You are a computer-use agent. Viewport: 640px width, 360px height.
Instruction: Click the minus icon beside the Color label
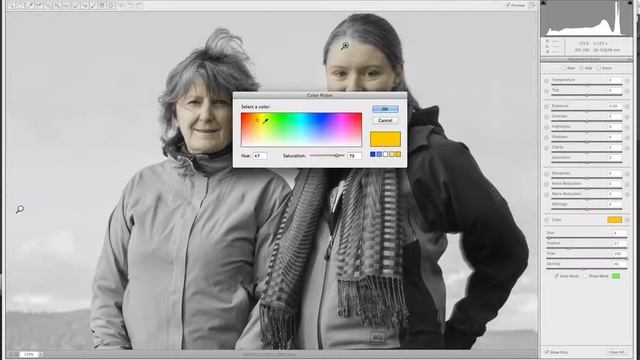coord(547,220)
